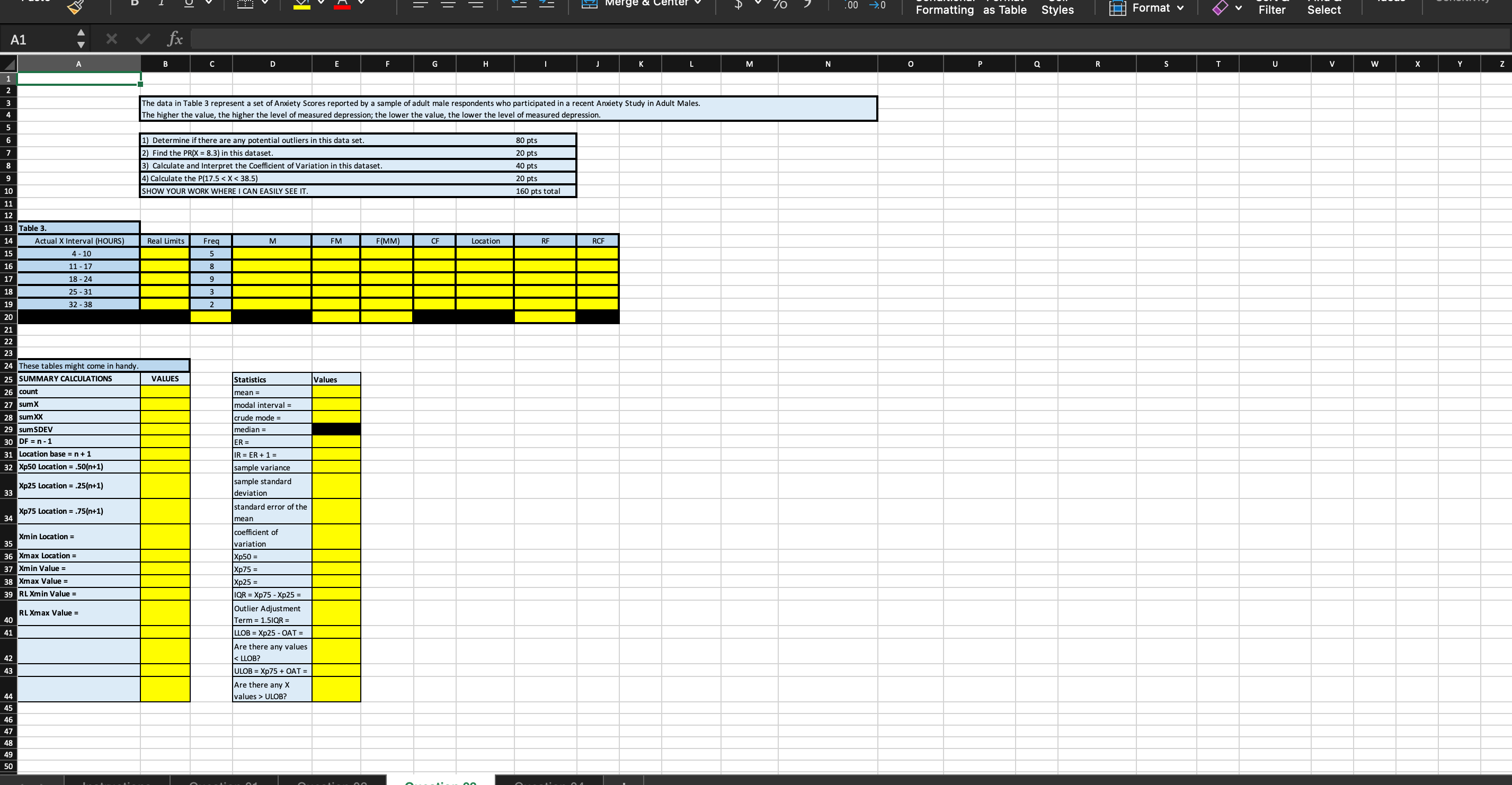Screen dimensions: 1512x785
Task: Open the Instructions sheet tab
Action: (115, 781)
